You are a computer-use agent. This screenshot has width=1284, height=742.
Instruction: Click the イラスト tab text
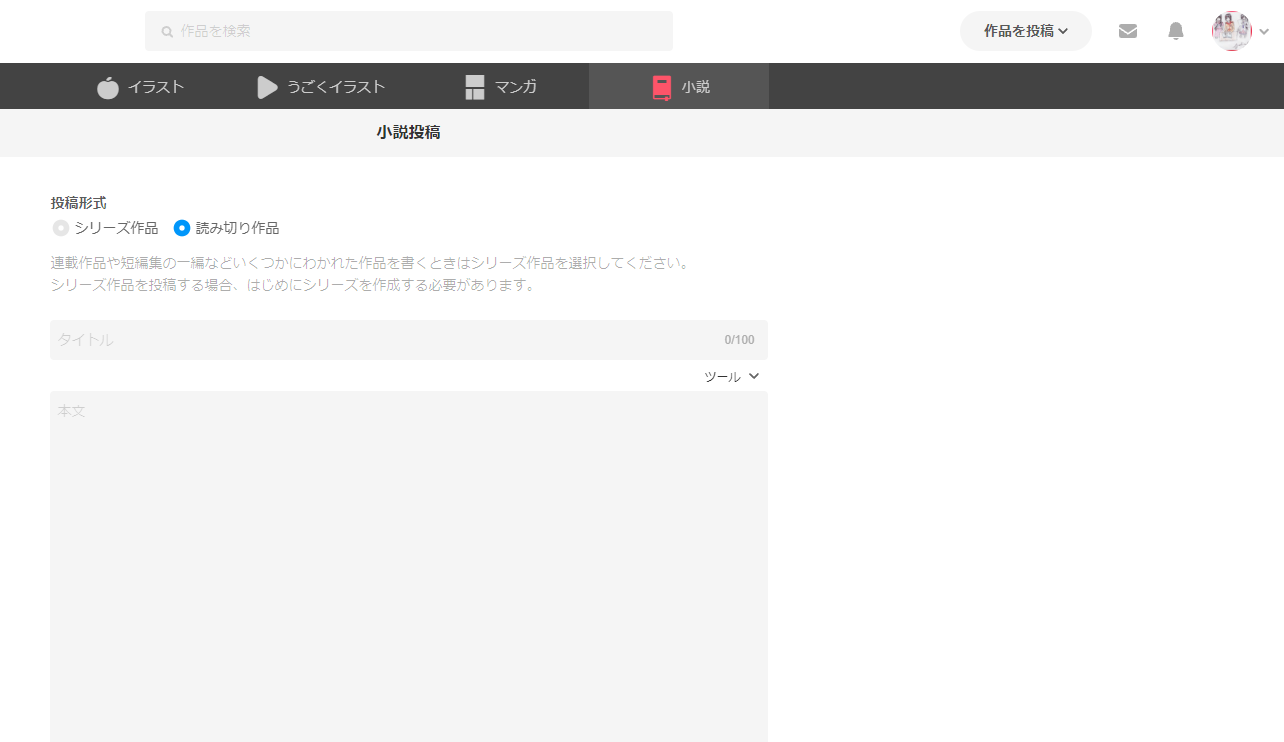pos(156,87)
